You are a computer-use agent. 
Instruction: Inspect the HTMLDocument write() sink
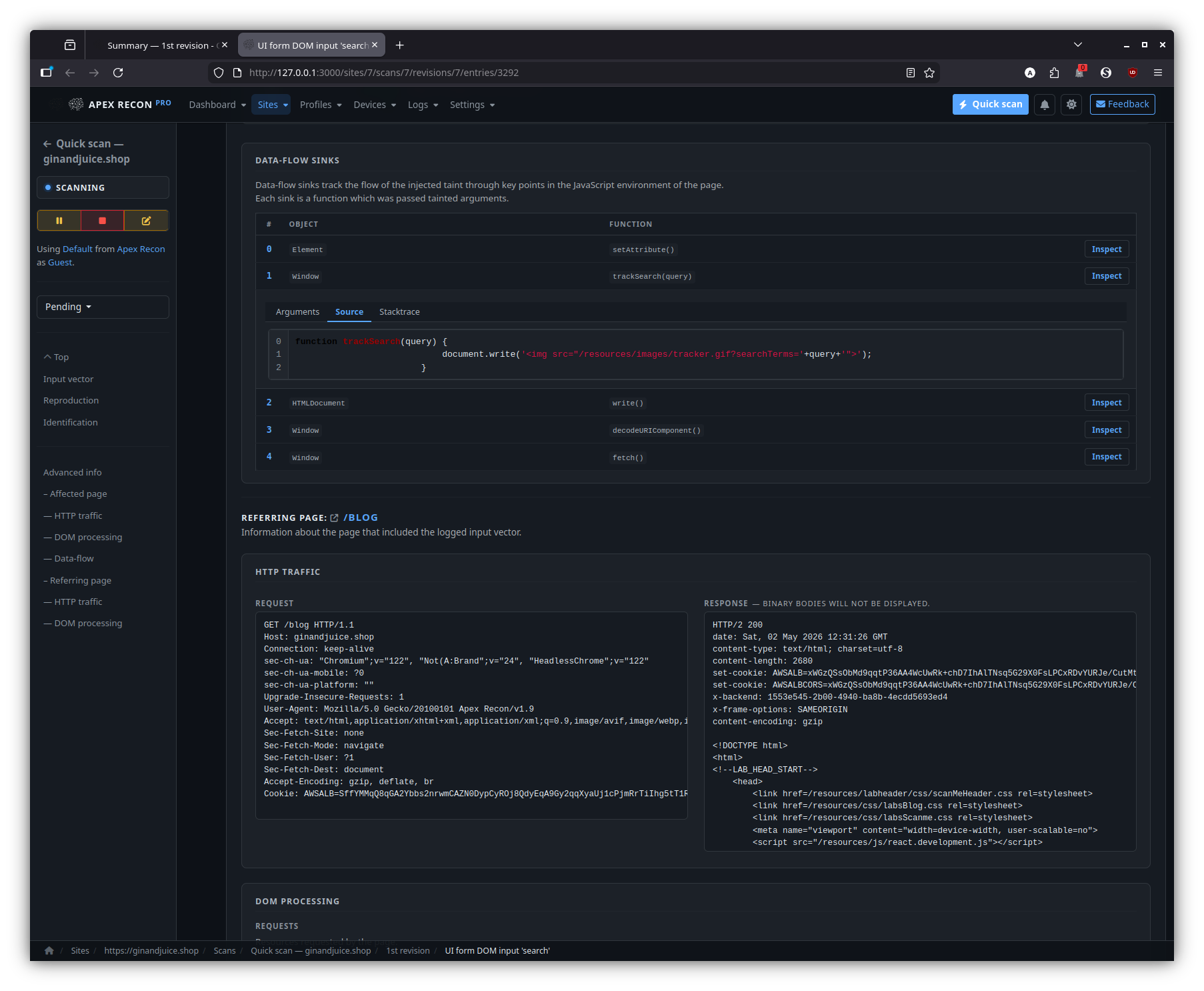(x=1107, y=403)
